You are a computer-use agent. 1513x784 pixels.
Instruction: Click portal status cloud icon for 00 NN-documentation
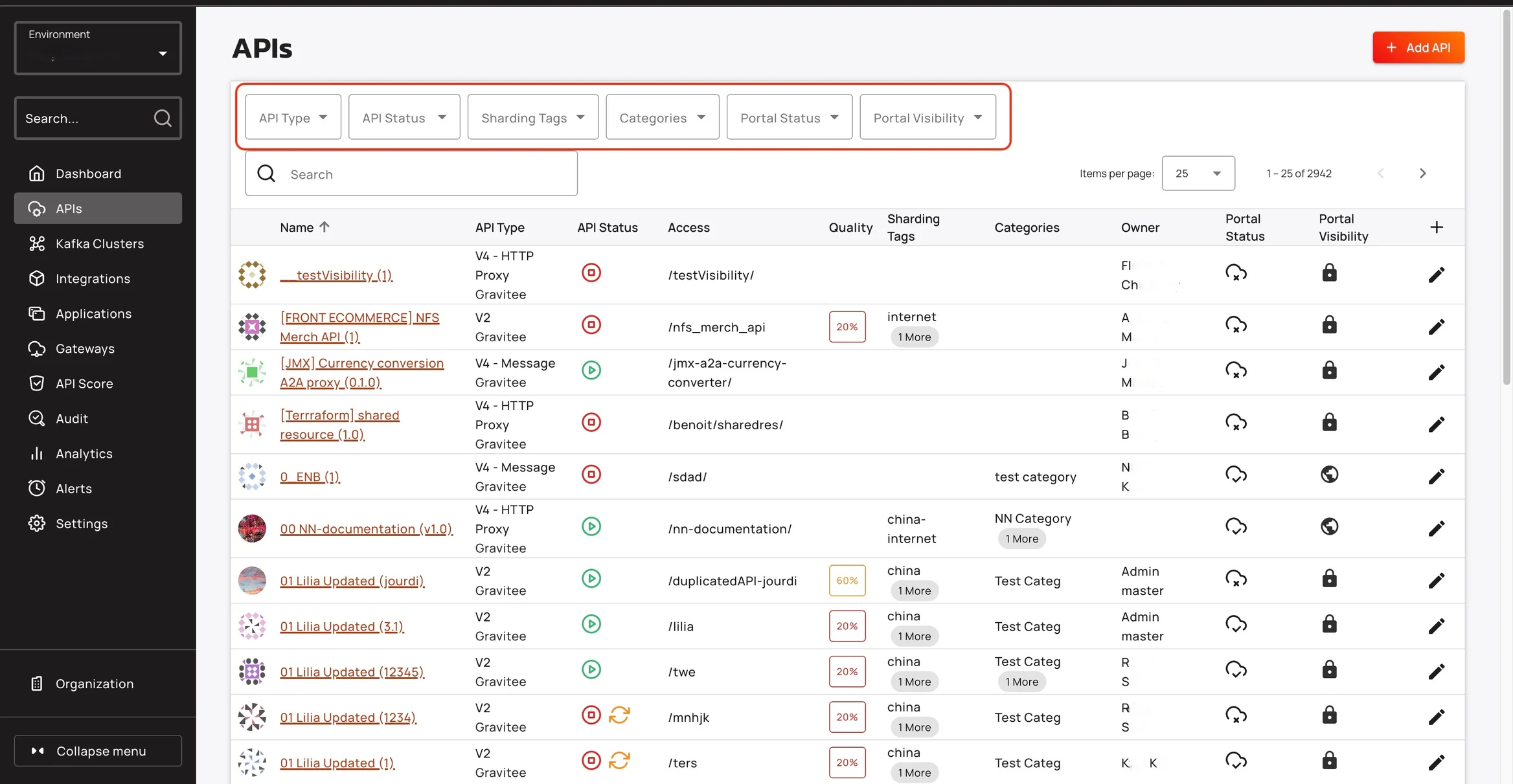click(x=1236, y=526)
